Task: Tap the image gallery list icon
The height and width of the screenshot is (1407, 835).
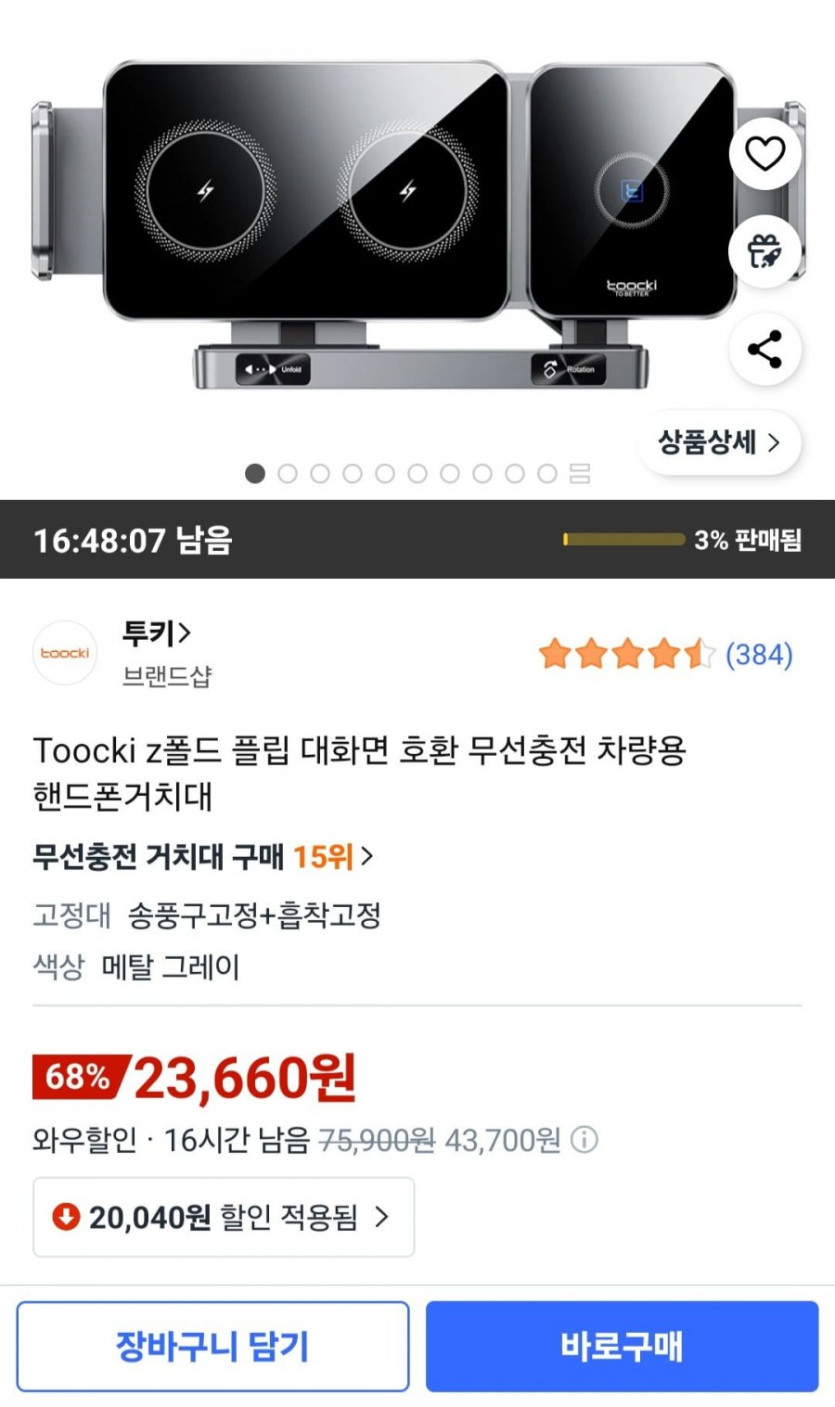Action: (580, 474)
